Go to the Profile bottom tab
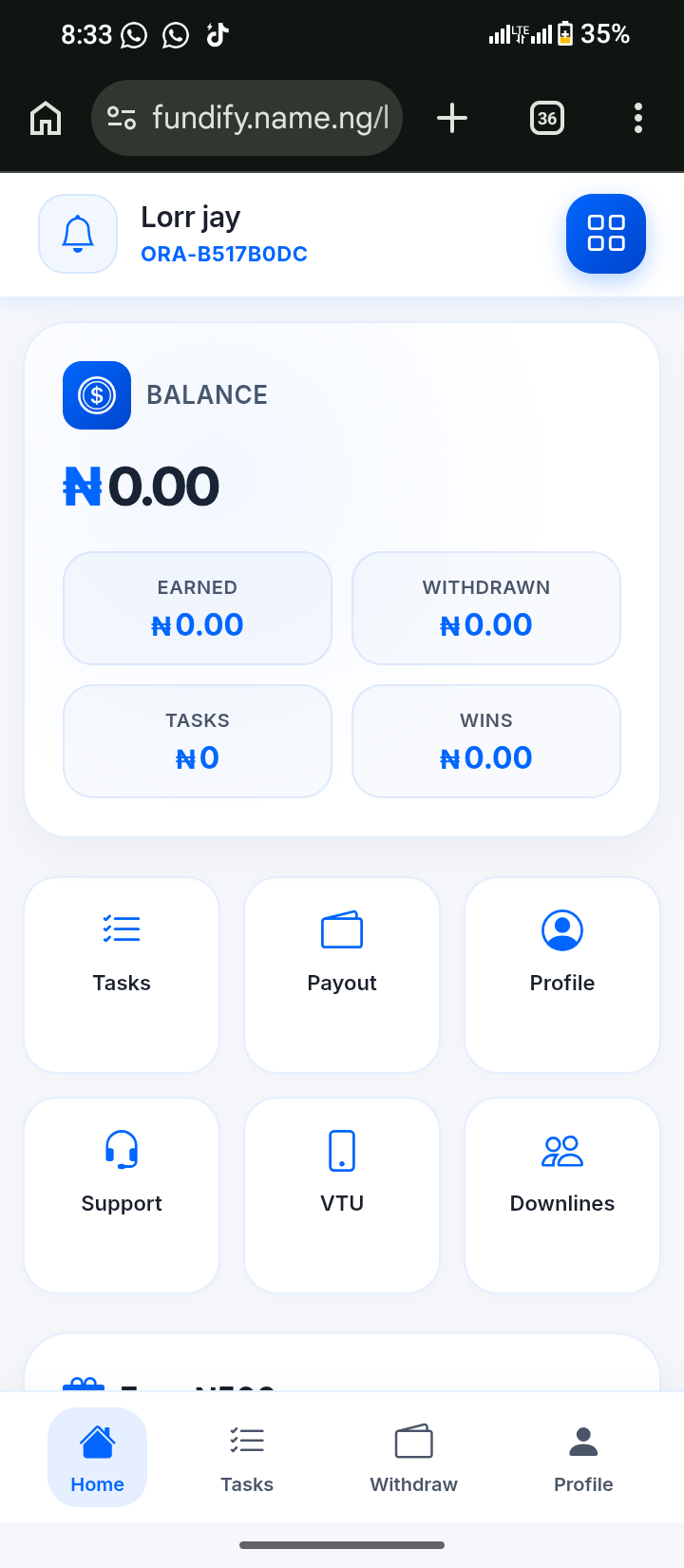 pos(583,1457)
